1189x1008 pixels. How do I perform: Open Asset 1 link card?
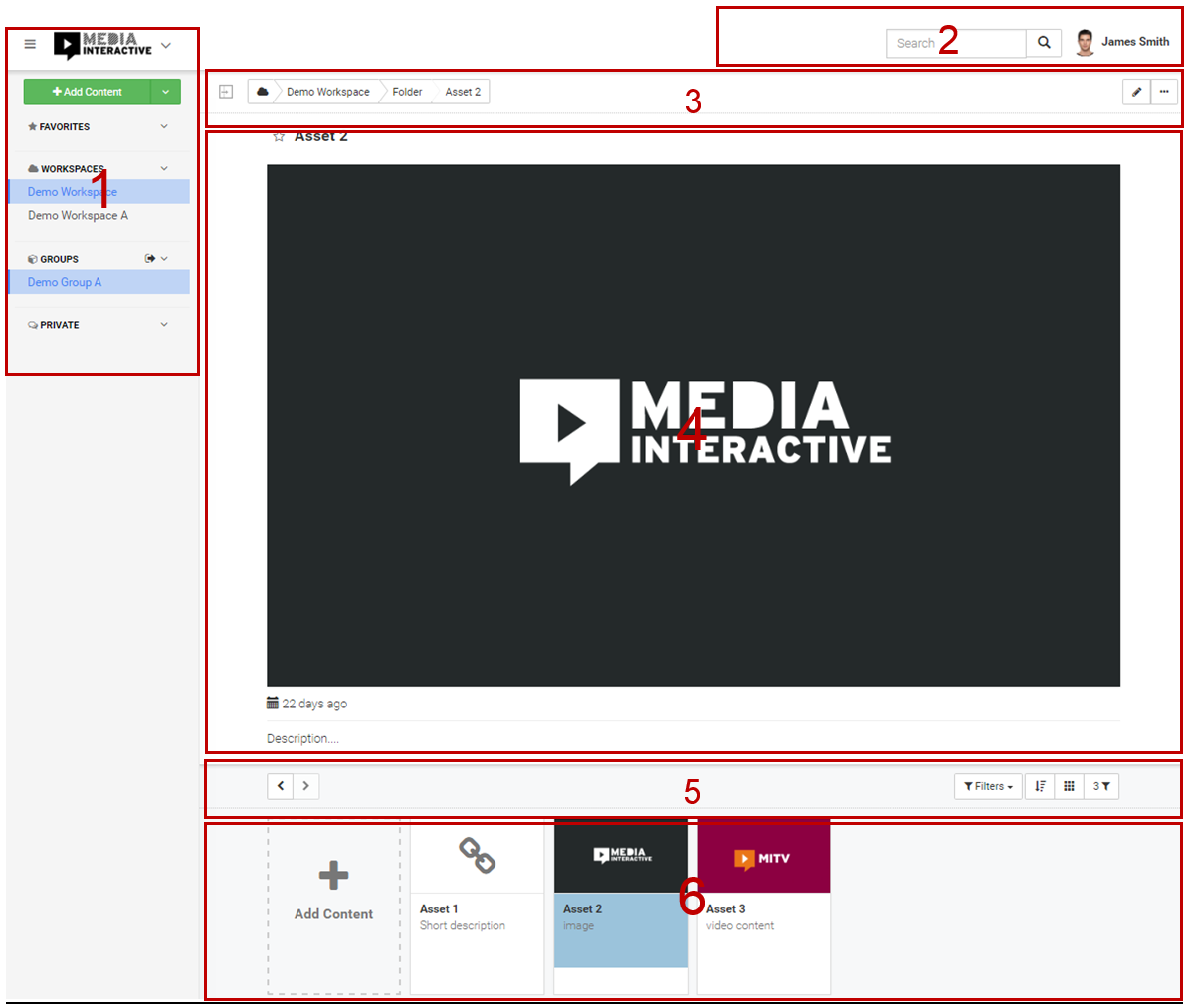pos(477,907)
